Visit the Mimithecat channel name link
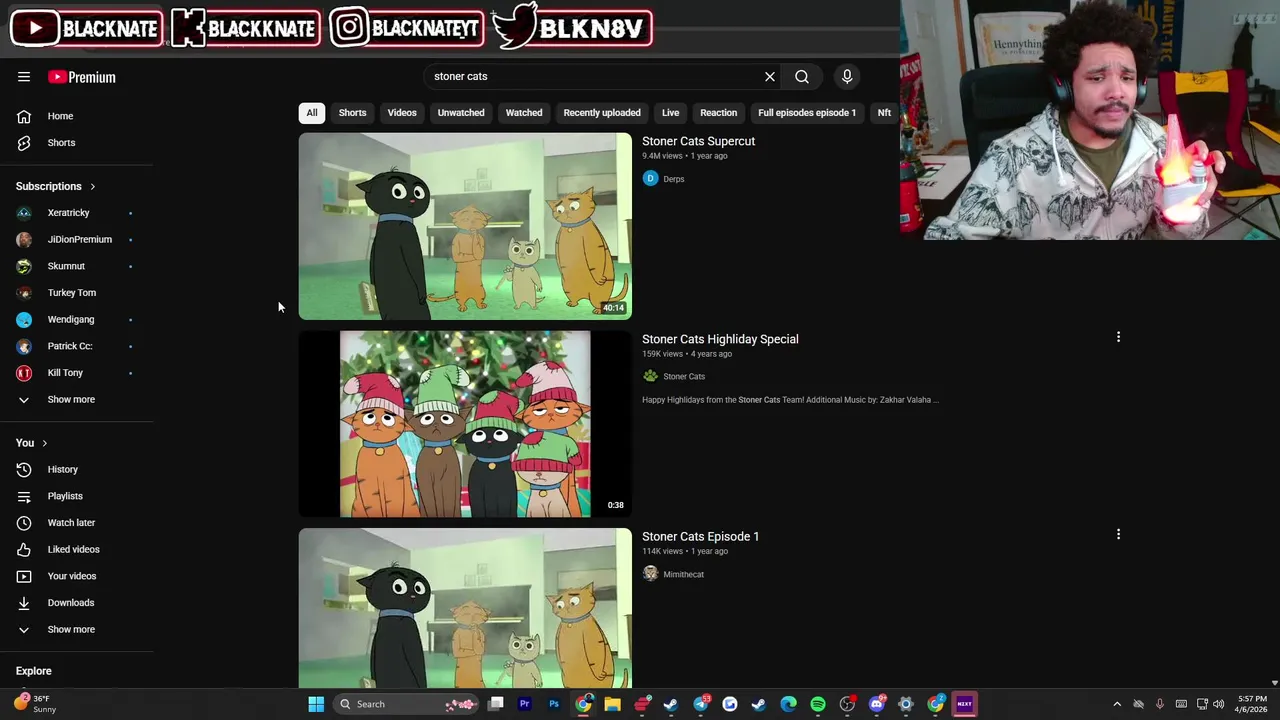Screen dimensions: 1280x720 tap(684, 574)
